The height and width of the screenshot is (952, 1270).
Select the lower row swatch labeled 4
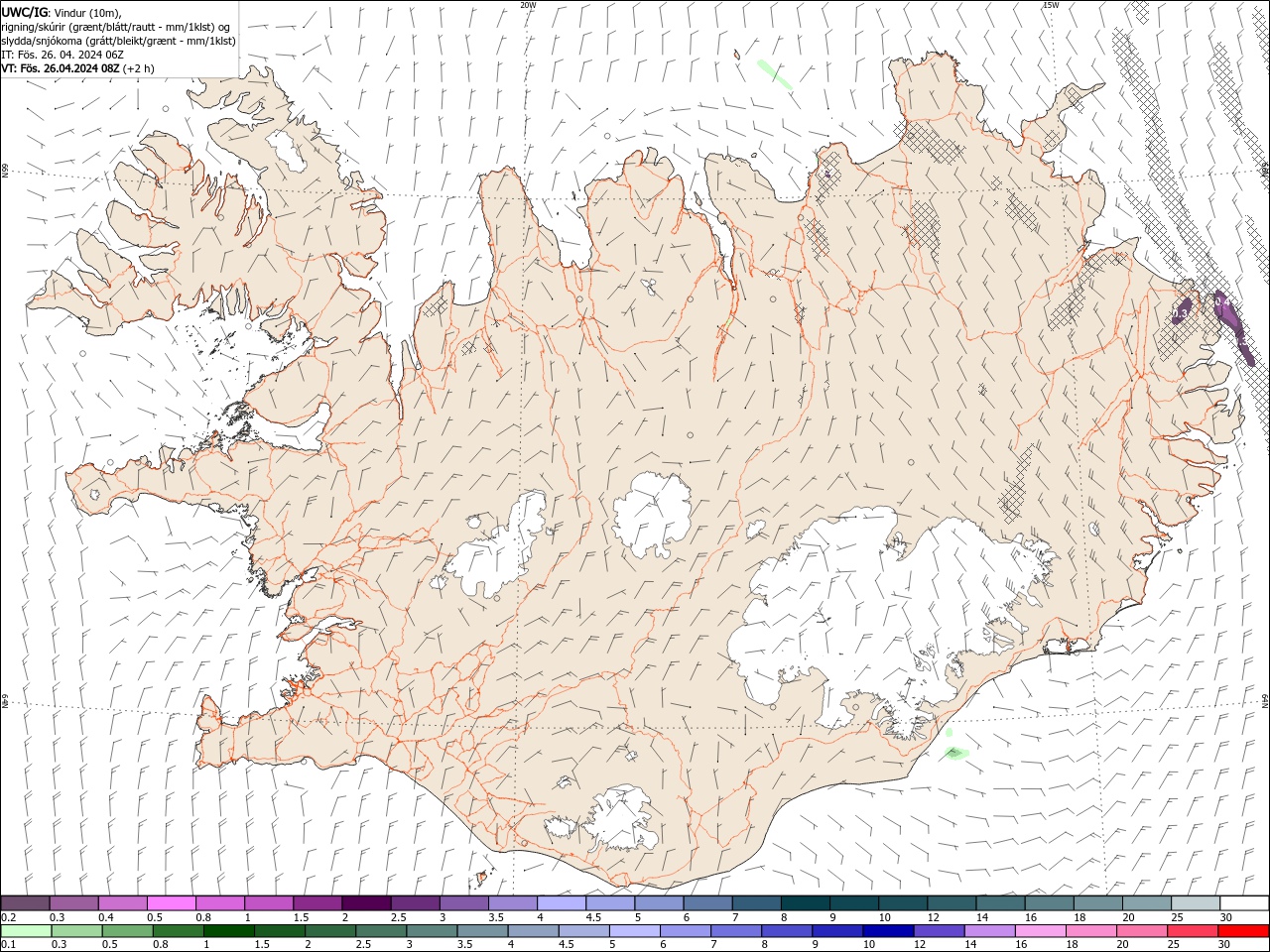pyautogui.click(x=533, y=931)
